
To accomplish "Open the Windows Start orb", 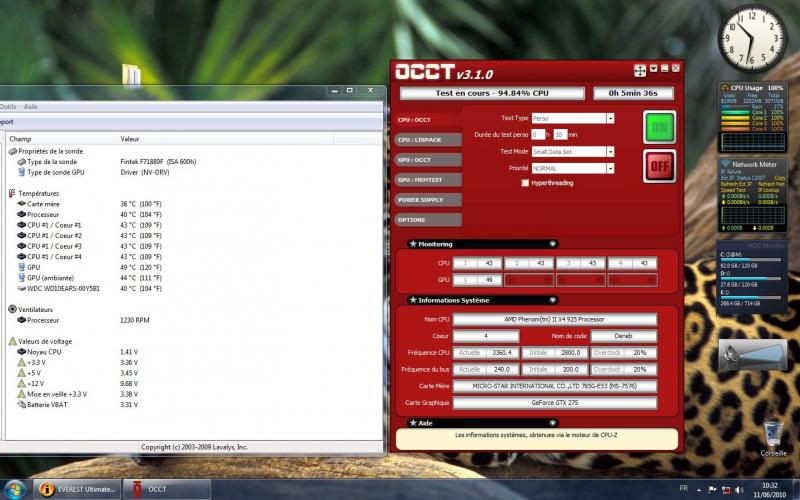I will tap(14, 489).
